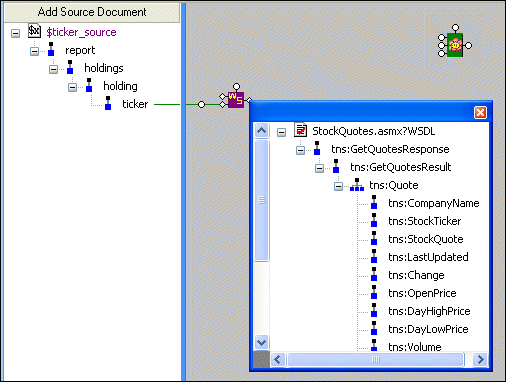Click the vertical scrollbar down arrow

(x=261, y=342)
